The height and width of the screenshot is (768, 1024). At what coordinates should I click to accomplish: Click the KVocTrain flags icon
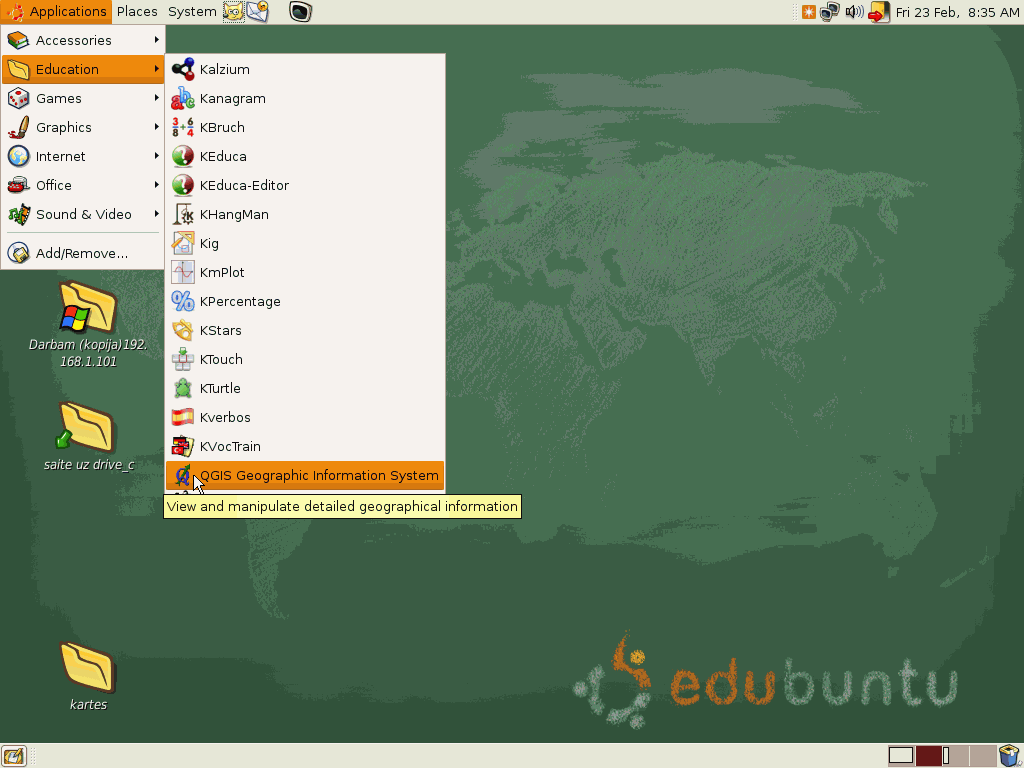(183, 446)
